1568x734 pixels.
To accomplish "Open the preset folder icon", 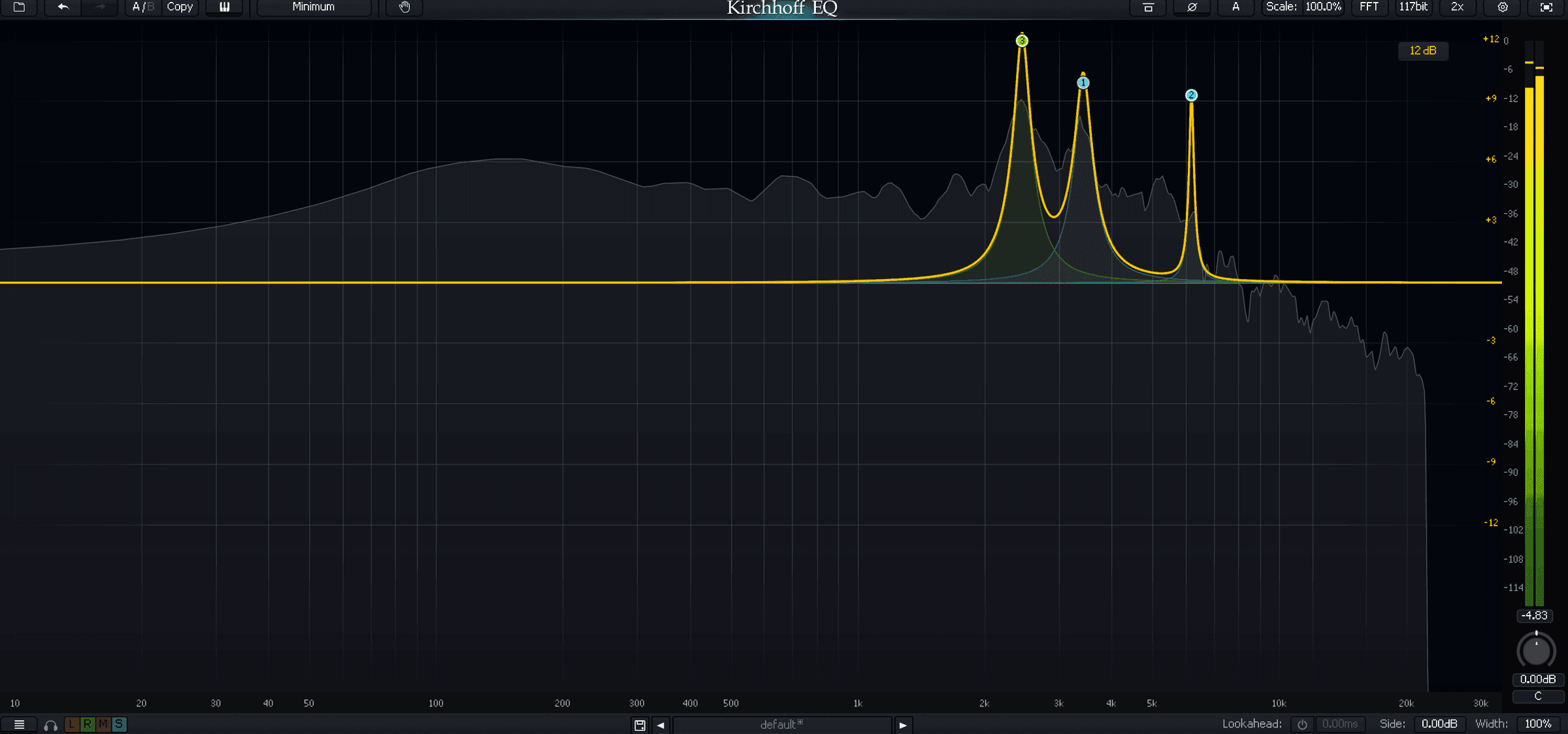I will point(19,7).
